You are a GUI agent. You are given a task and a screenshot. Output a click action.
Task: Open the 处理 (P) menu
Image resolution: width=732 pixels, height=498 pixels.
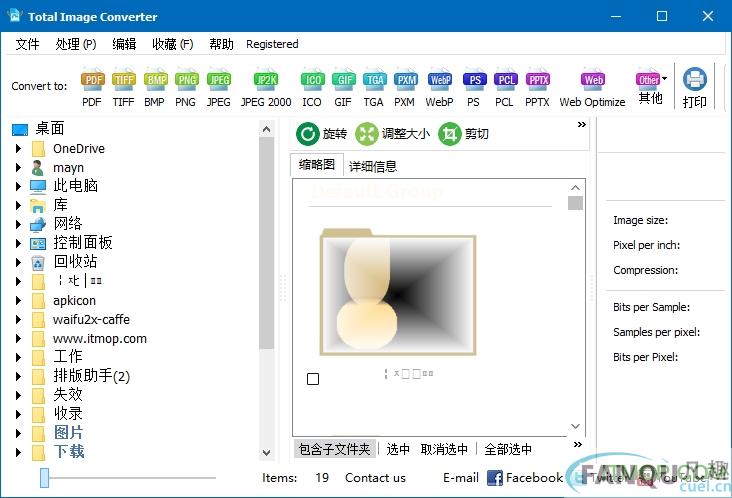[x=76, y=44]
